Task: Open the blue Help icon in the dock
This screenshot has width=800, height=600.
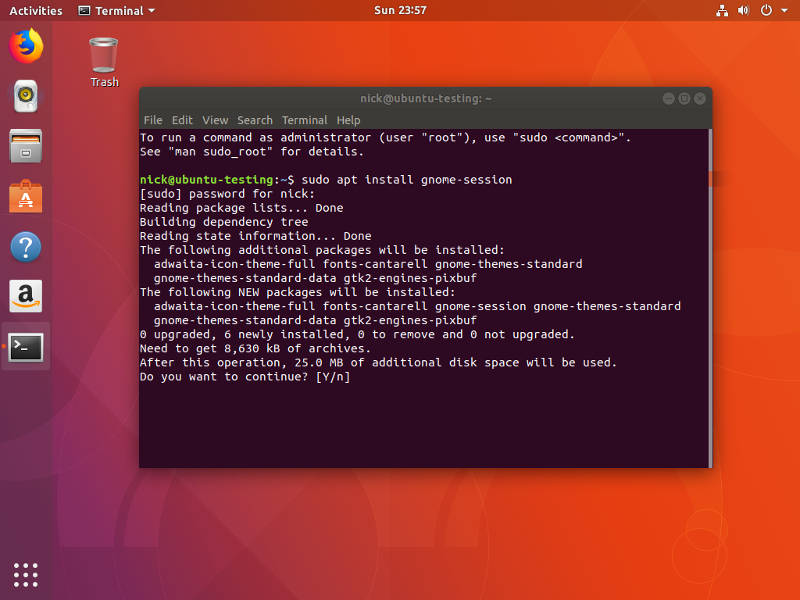Action: pos(25,247)
